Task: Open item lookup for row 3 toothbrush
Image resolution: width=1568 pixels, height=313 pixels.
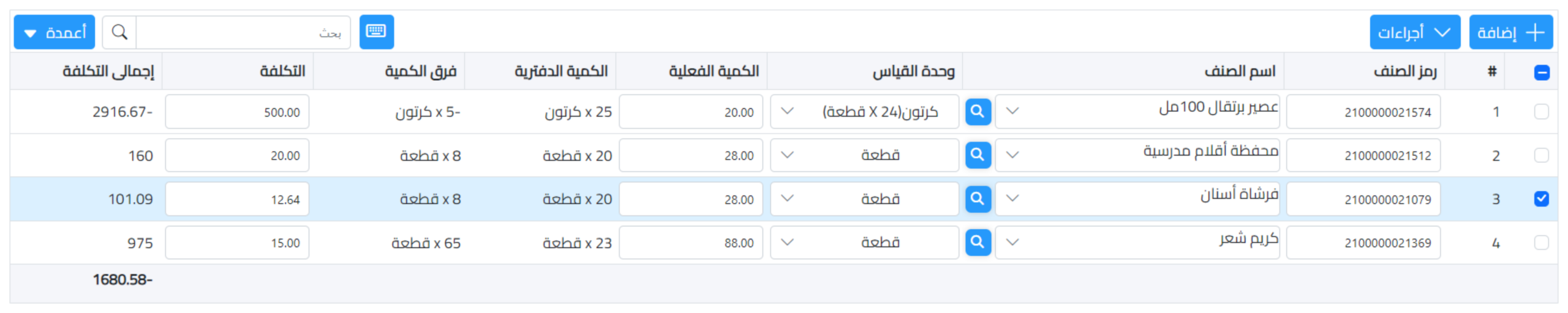Action: [978, 199]
